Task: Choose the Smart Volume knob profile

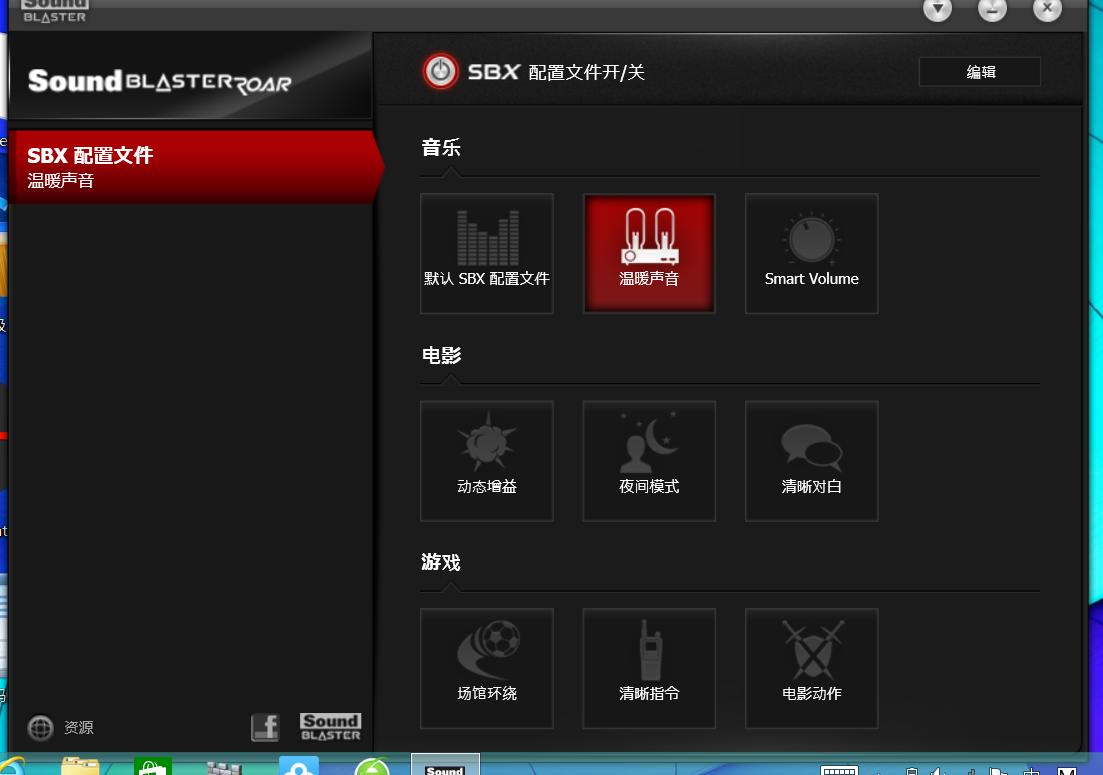Action: pyautogui.click(x=811, y=254)
